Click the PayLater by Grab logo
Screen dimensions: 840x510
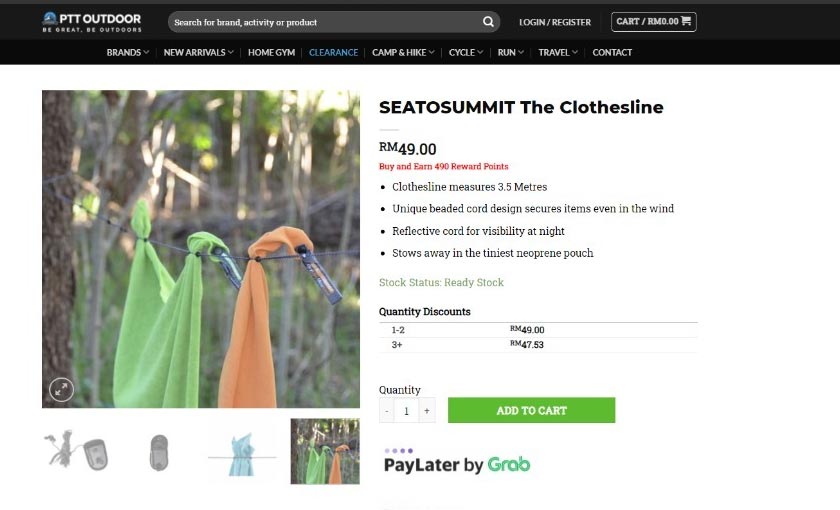pos(456,462)
